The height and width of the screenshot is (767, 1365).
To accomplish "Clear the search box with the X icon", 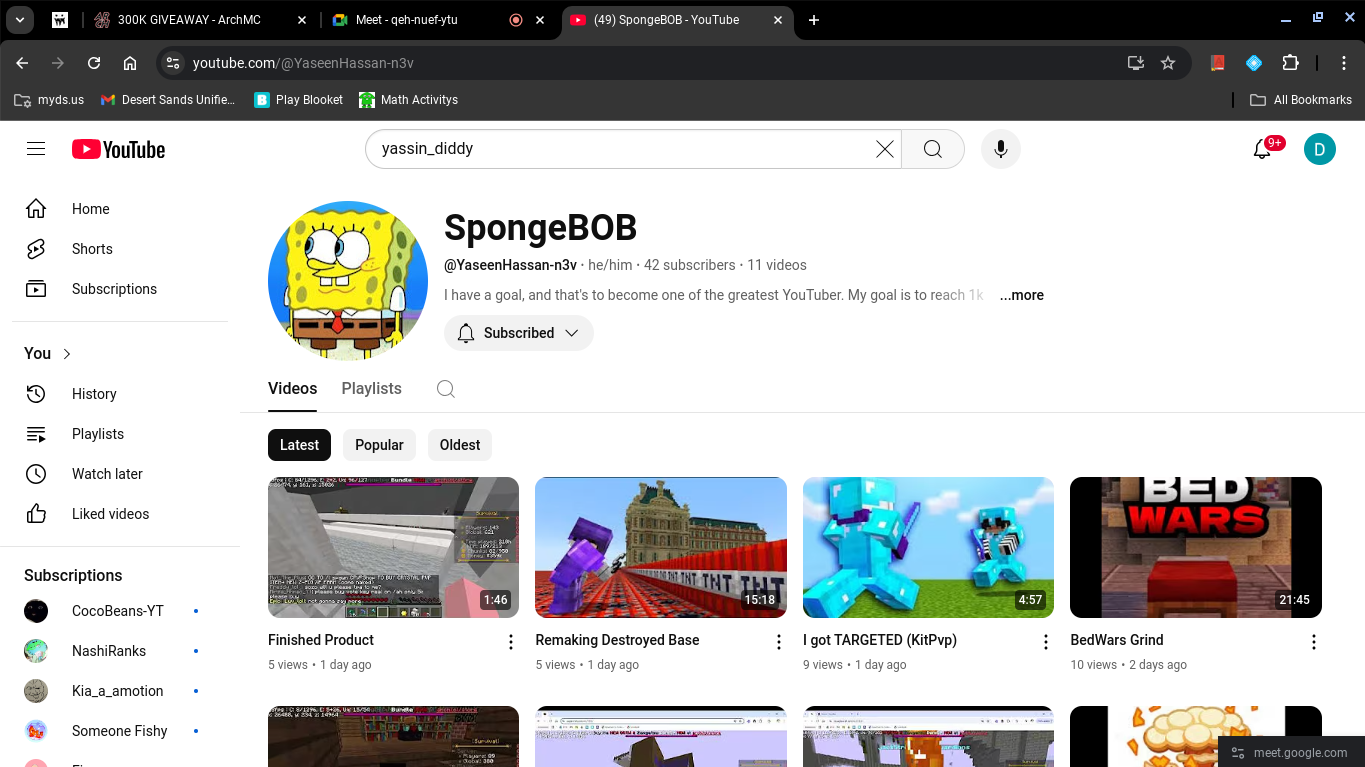I will tap(885, 149).
